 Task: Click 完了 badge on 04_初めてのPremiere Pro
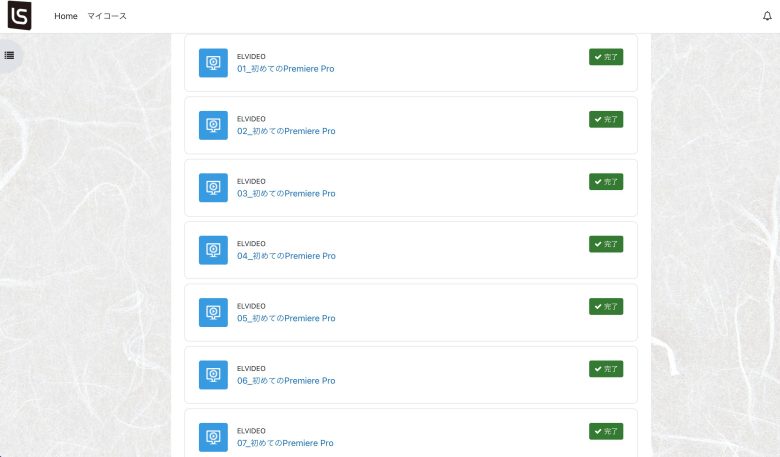click(x=606, y=244)
